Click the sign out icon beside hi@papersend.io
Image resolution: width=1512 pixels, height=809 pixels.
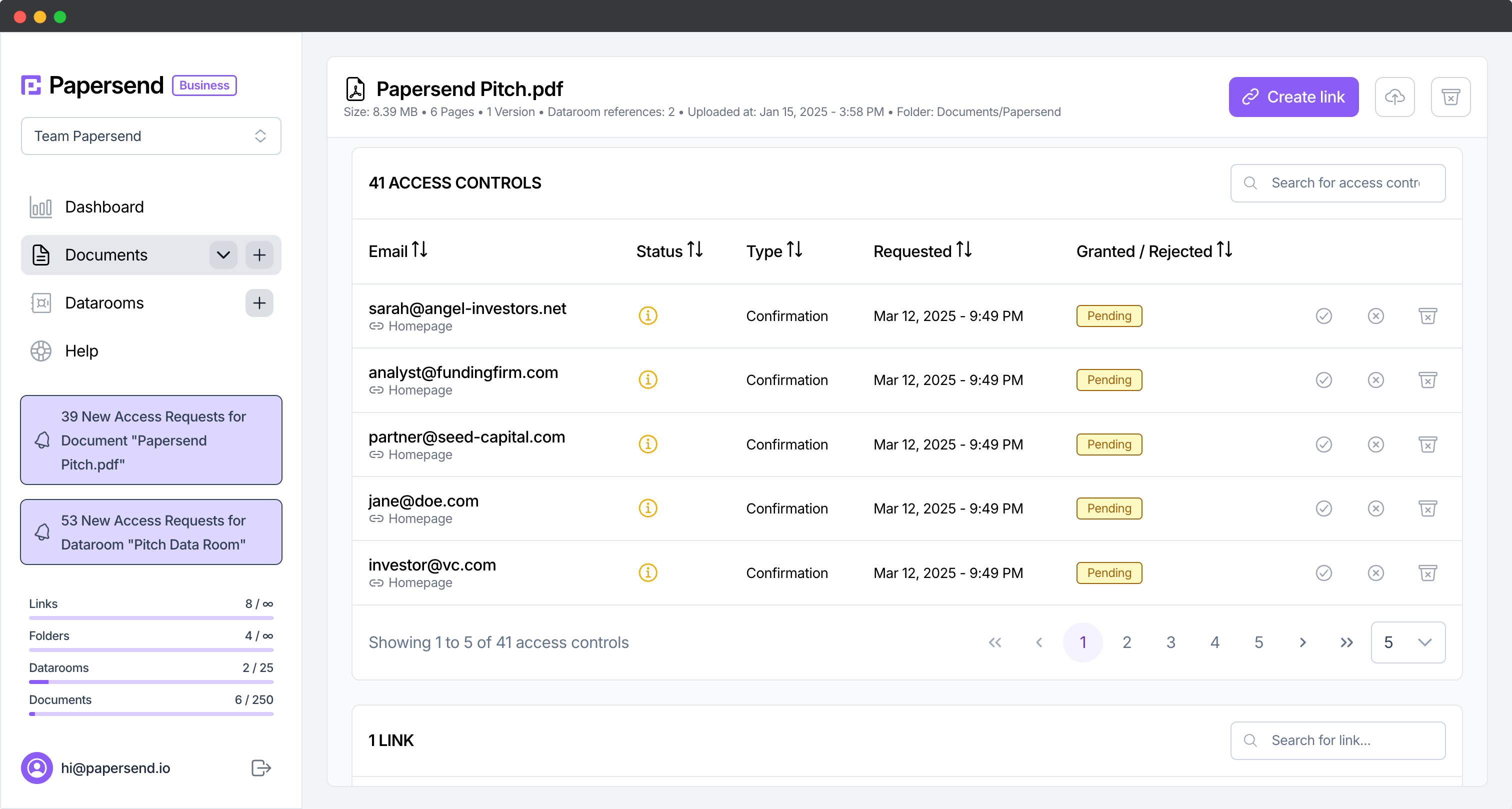tap(260, 767)
